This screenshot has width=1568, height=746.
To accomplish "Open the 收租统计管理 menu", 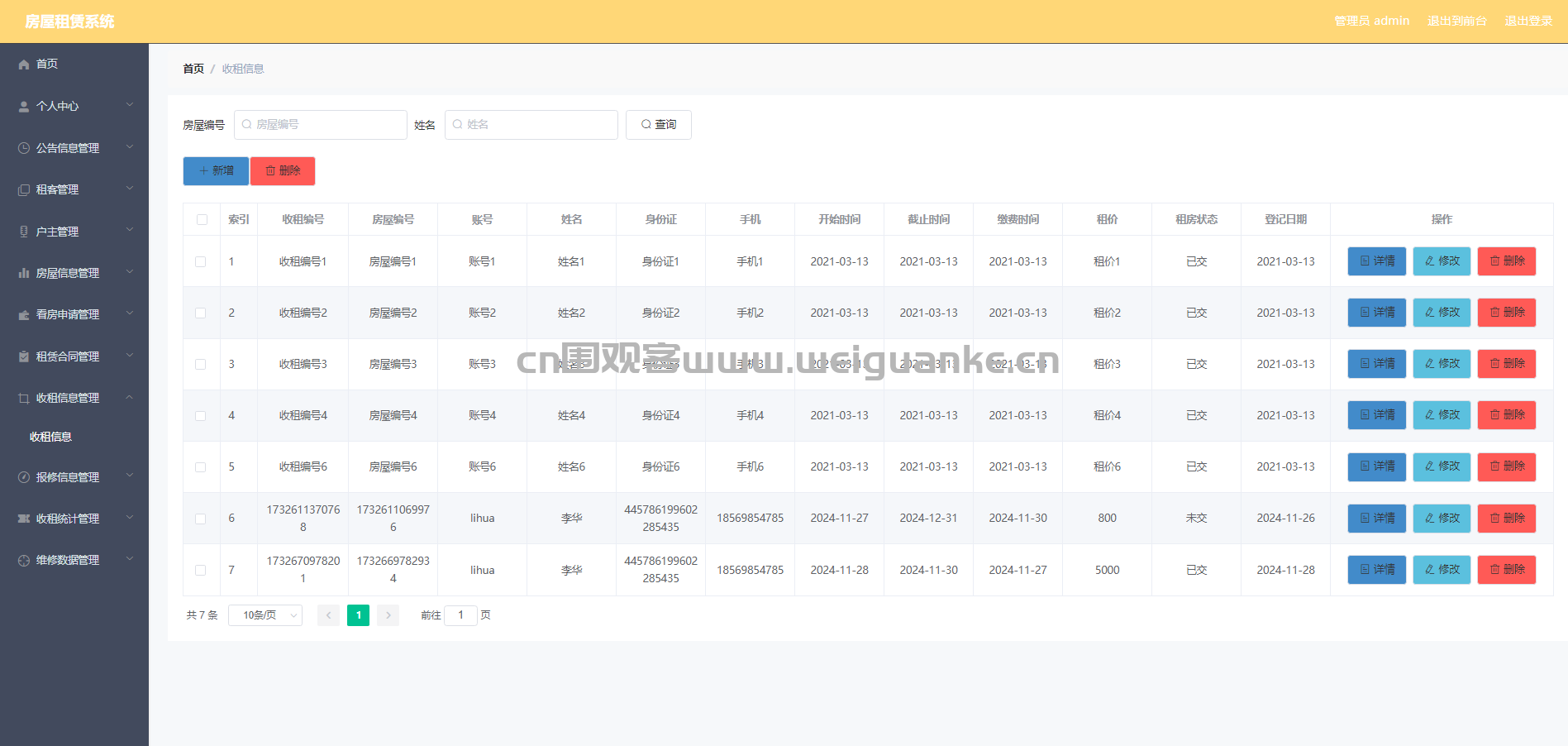I will (x=74, y=519).
